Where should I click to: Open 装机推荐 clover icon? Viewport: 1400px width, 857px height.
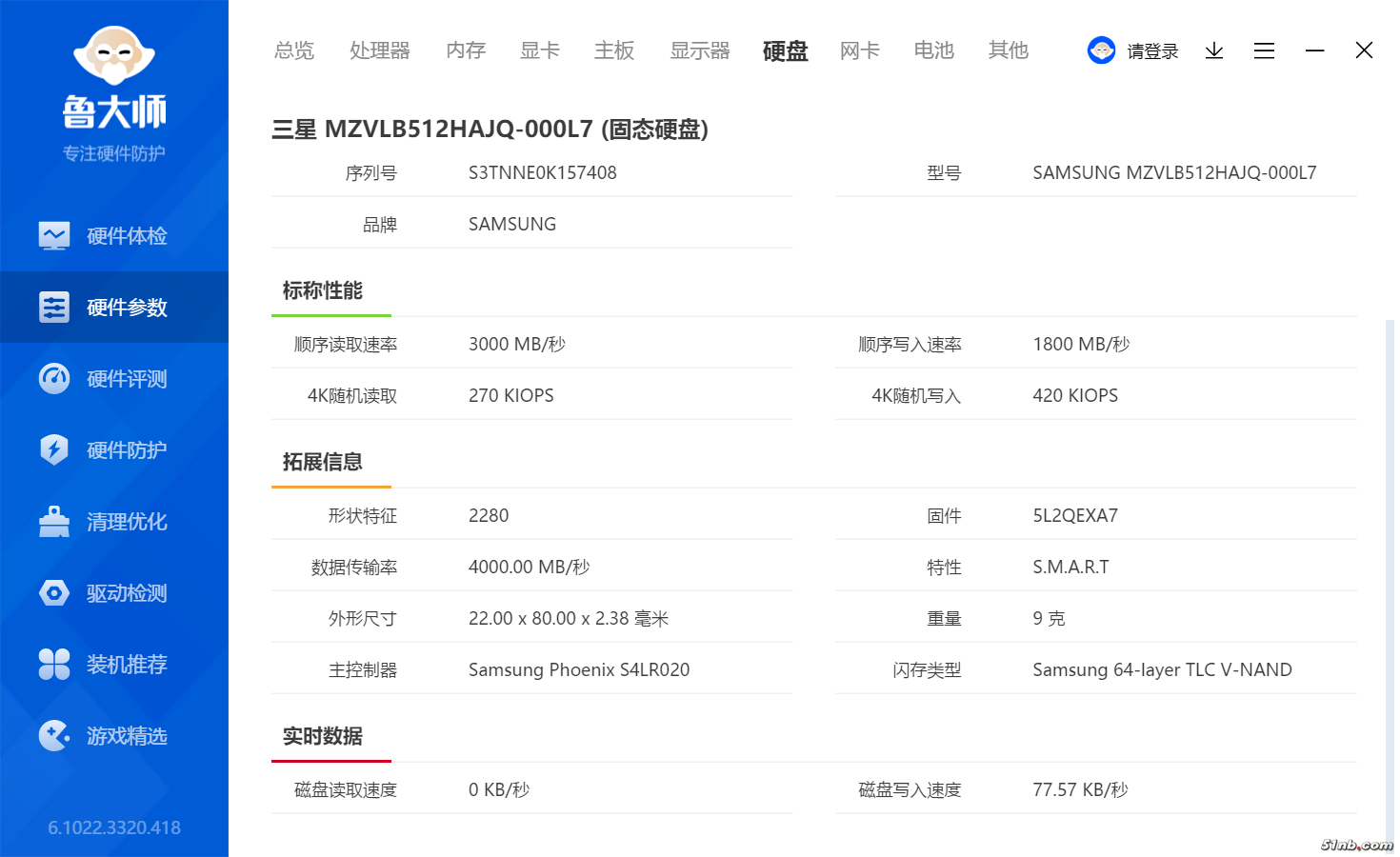(54, 664)
